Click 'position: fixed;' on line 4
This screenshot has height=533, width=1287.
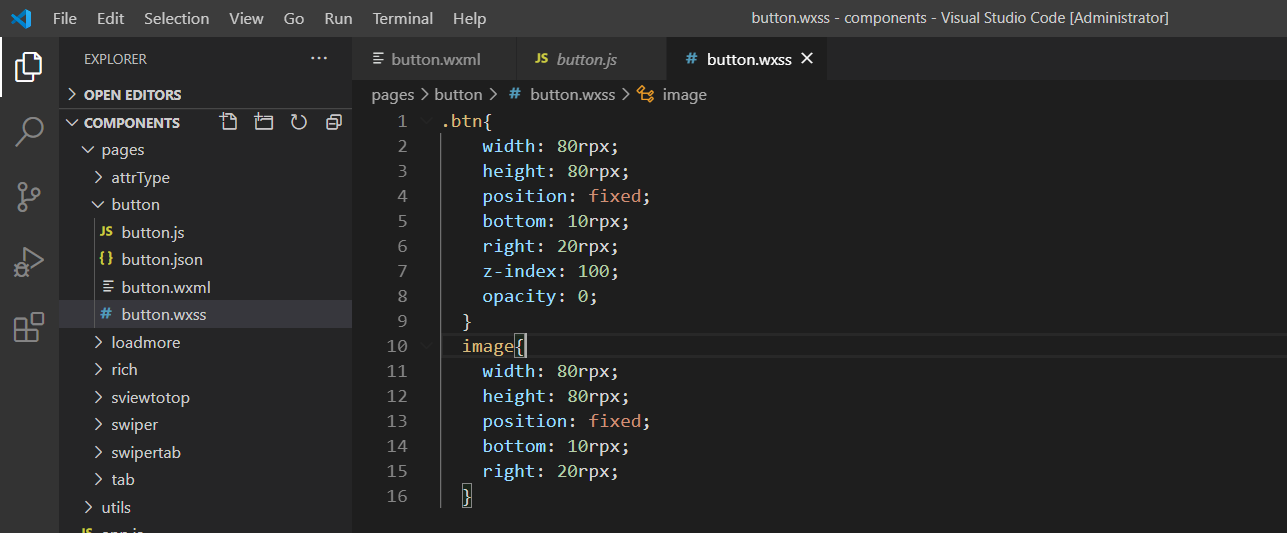click(x=566, y=196)
